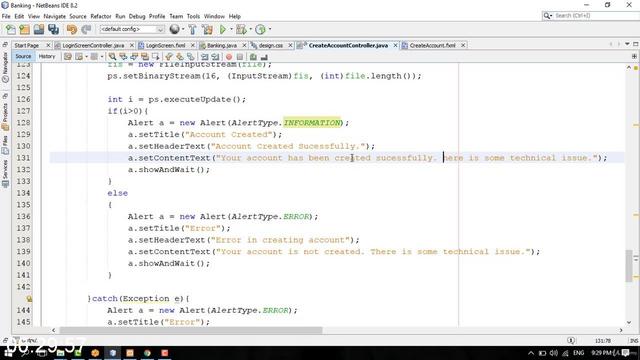
Task: Click the Save All toolbar icon
Action: (x=53, y=29)
